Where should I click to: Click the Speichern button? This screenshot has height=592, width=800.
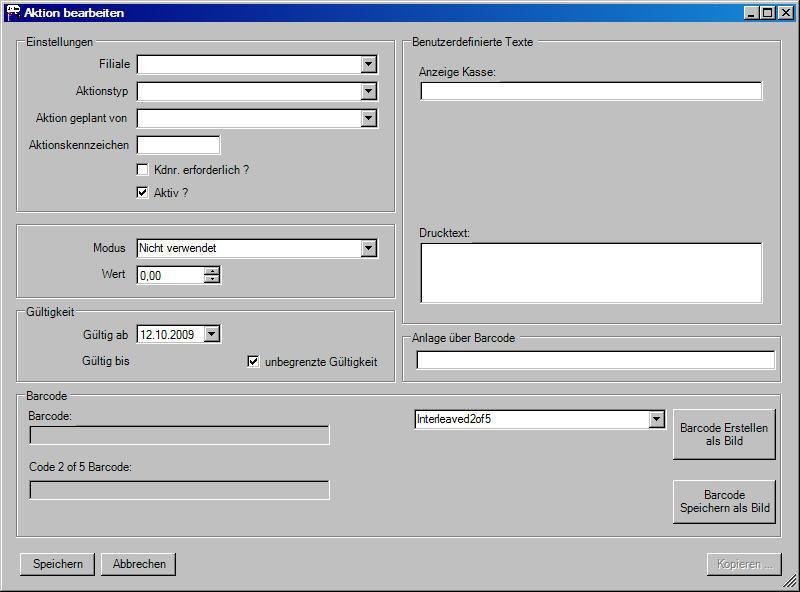coord(57,564)
